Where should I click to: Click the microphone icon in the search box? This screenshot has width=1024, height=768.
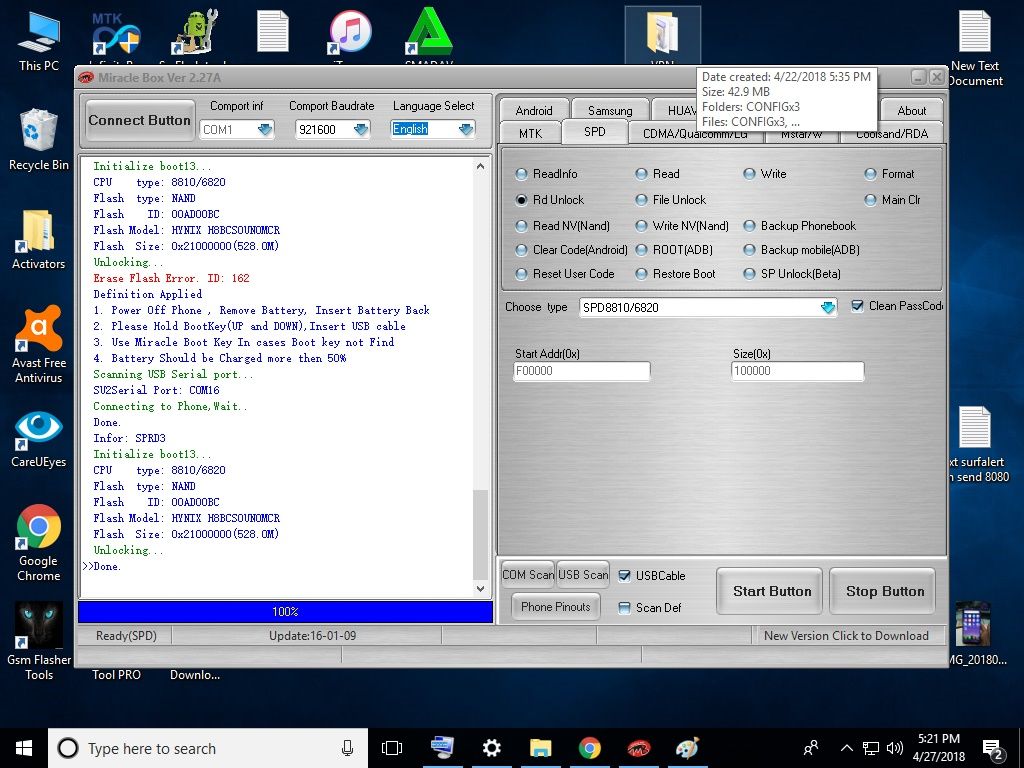click(x=347, y=748)
